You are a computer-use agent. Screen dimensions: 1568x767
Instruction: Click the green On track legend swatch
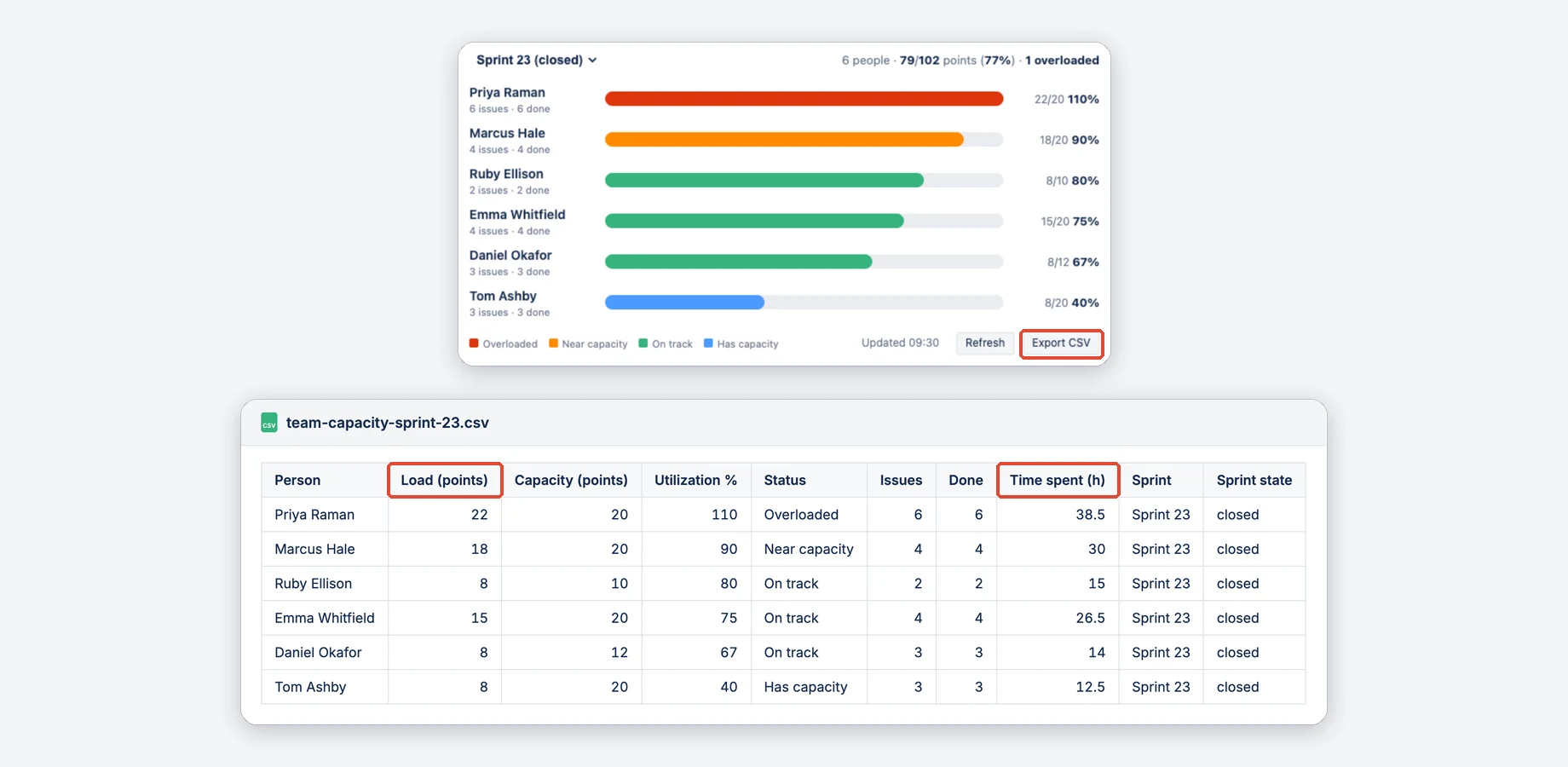coord(643,343)
